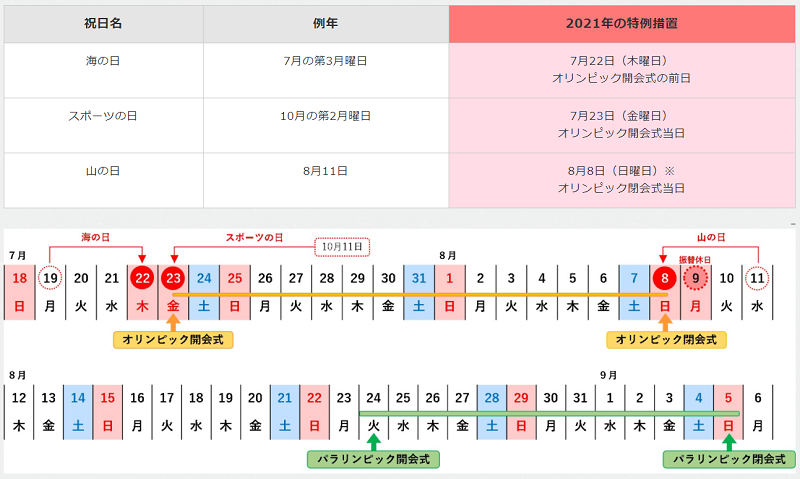Click the 2021年の特例措置 column header

621,23
